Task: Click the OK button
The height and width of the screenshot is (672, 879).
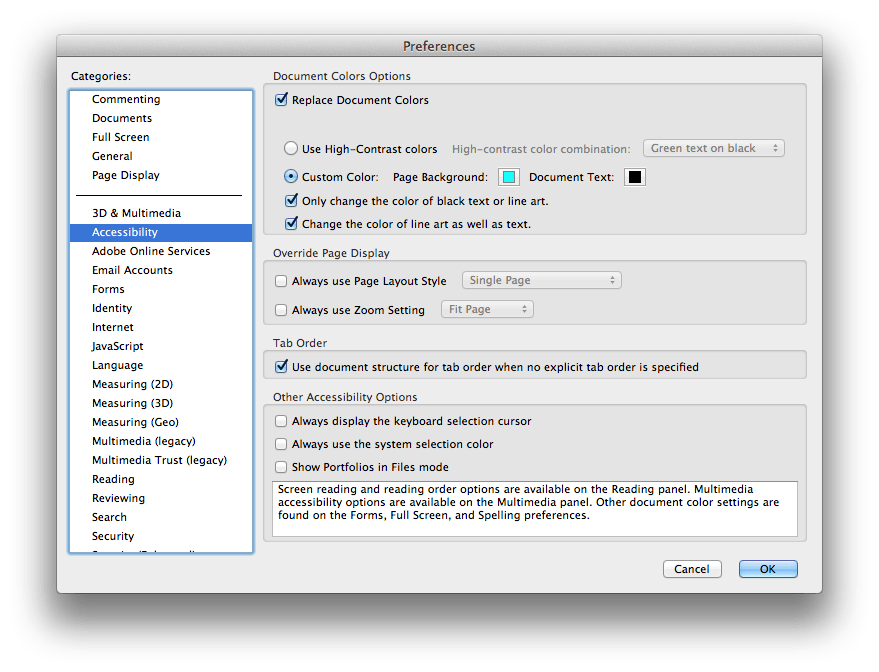Action: point(767,568)
